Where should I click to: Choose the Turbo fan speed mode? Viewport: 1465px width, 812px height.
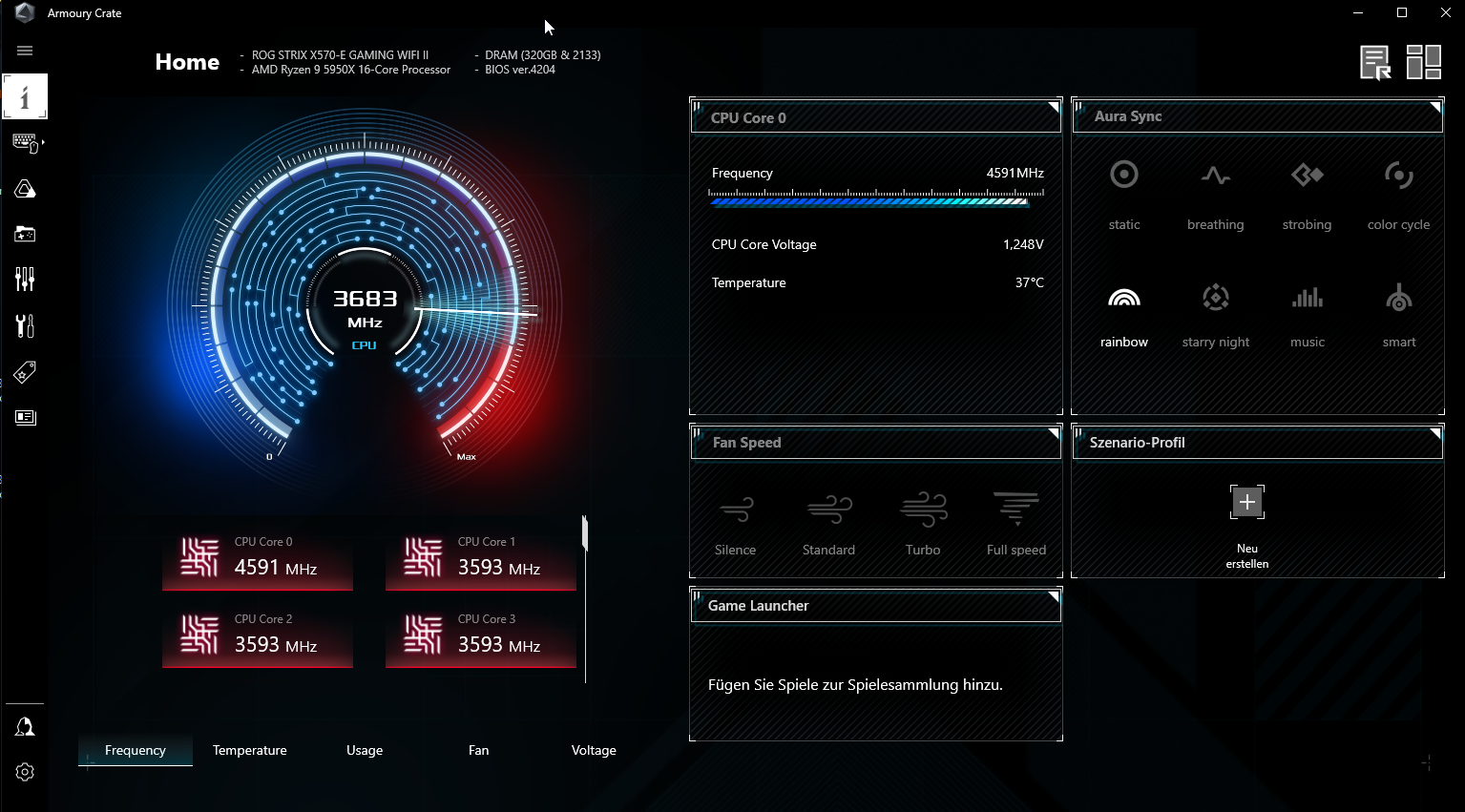coord(923,525)
